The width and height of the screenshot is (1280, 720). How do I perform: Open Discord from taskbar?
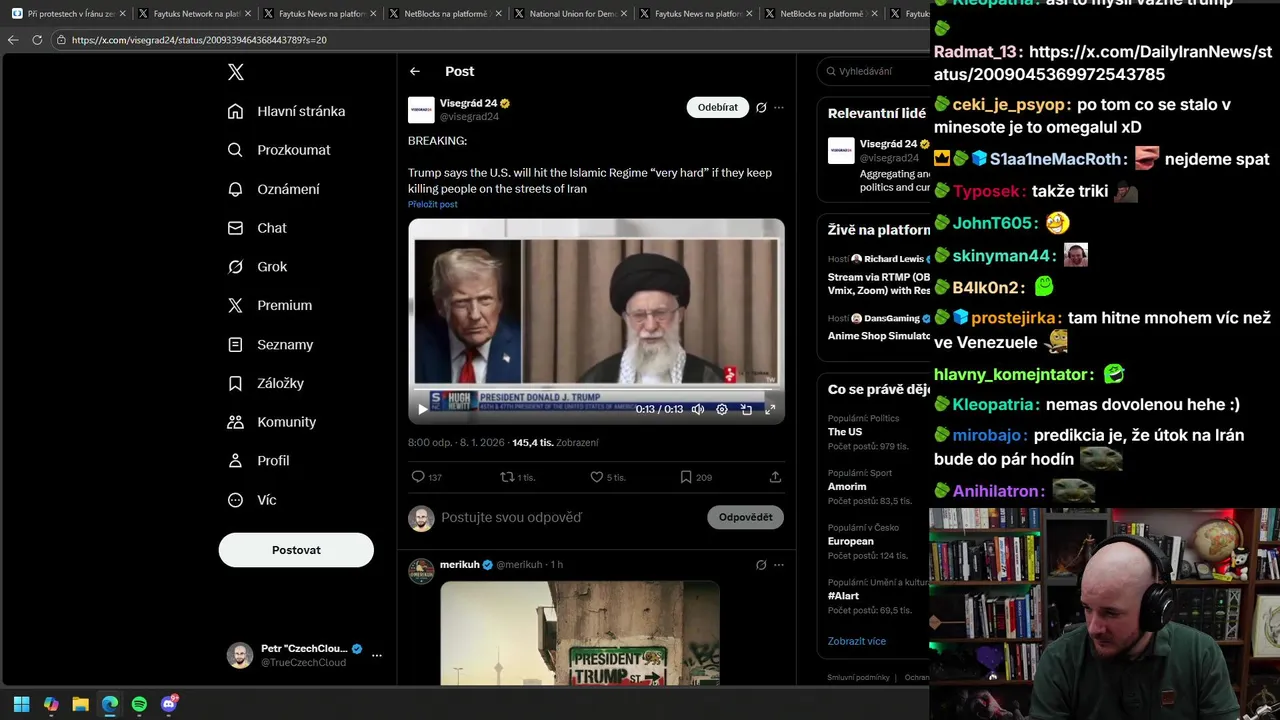tap(169, 704)
